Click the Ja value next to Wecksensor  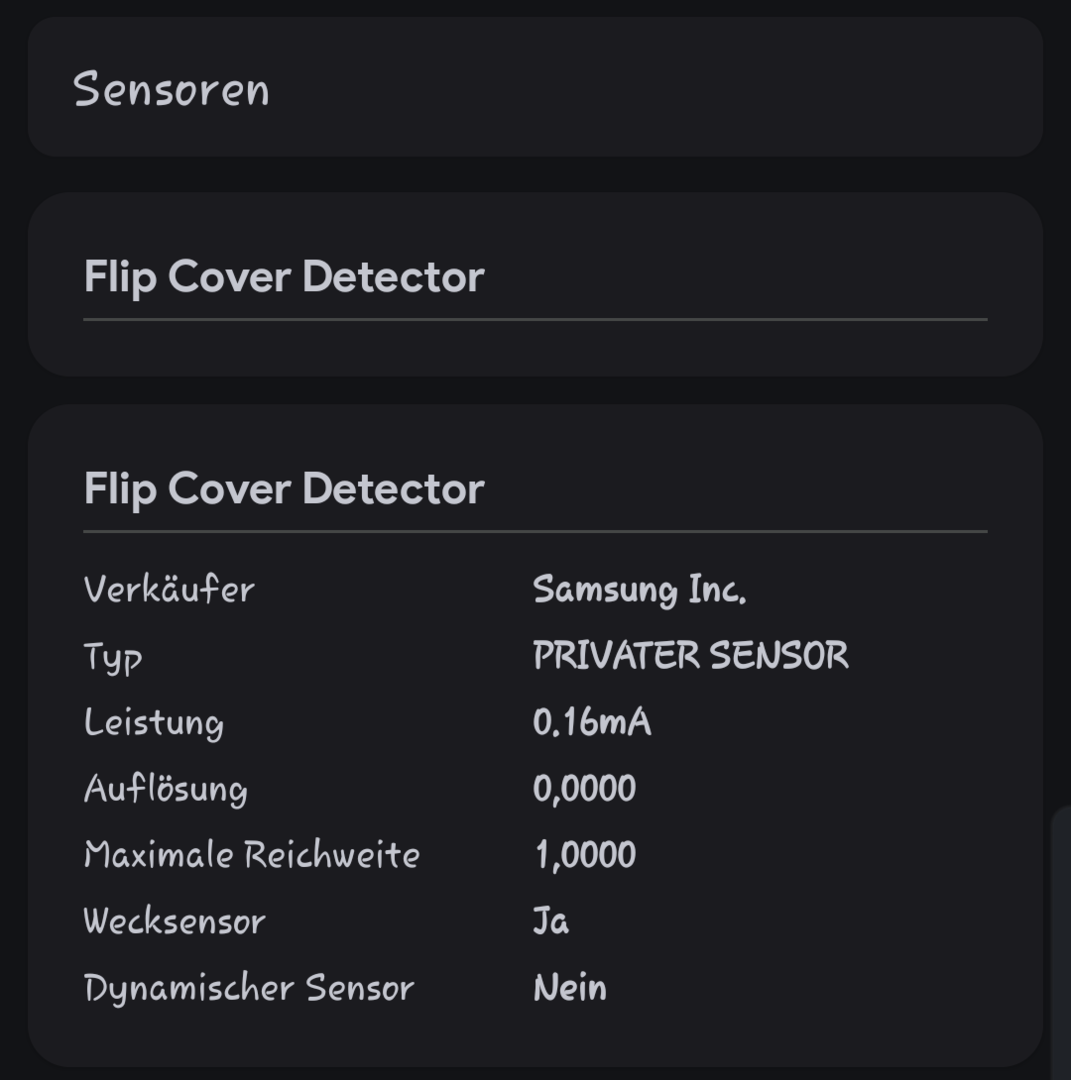[x=551, y=921]
